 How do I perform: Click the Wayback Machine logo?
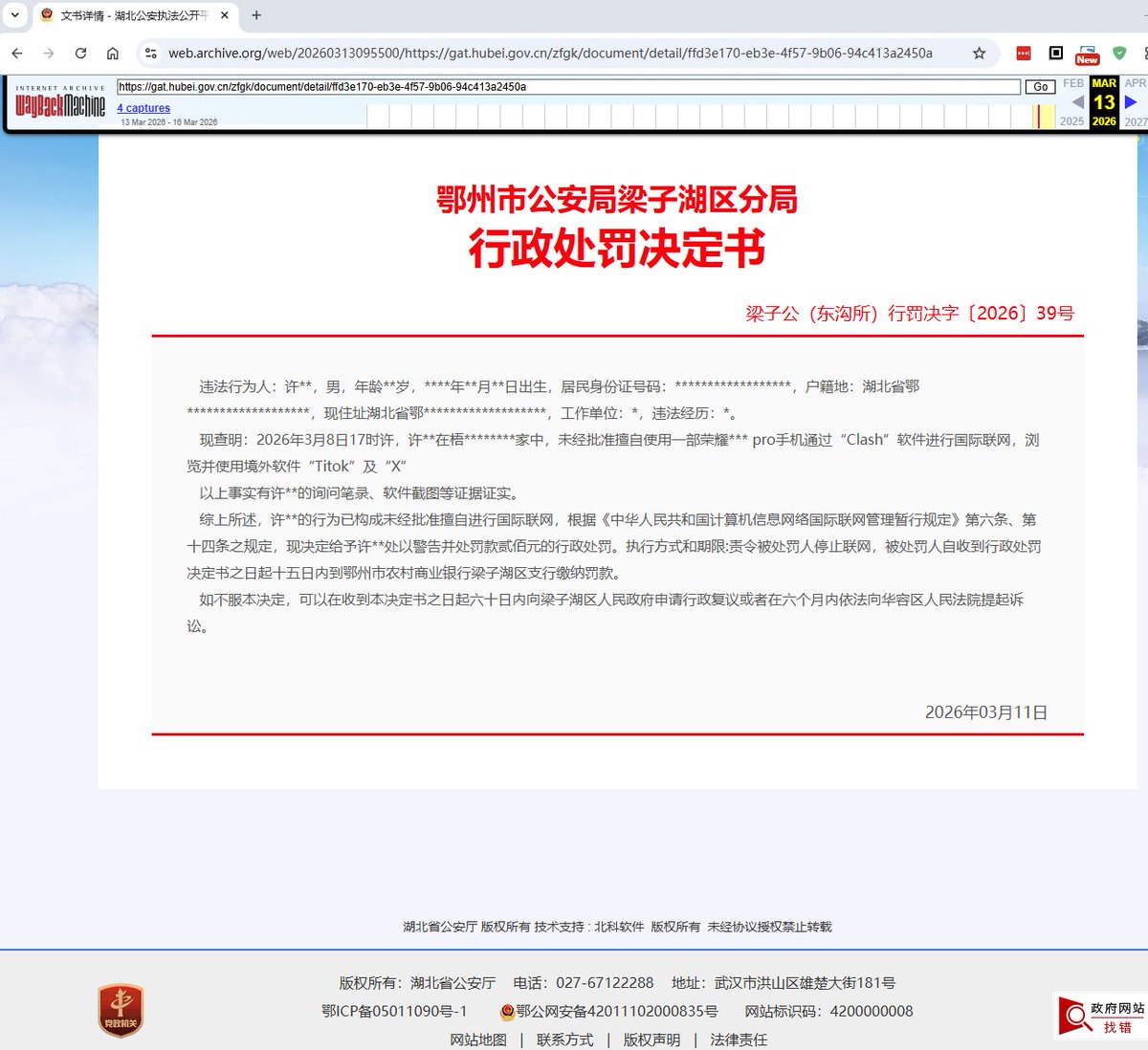tap(59, 102)
